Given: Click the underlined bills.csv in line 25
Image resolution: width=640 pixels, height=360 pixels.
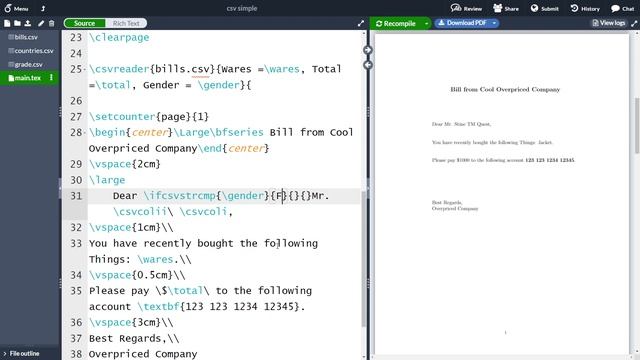Looking at the screenshot, I should coord(182,69).
